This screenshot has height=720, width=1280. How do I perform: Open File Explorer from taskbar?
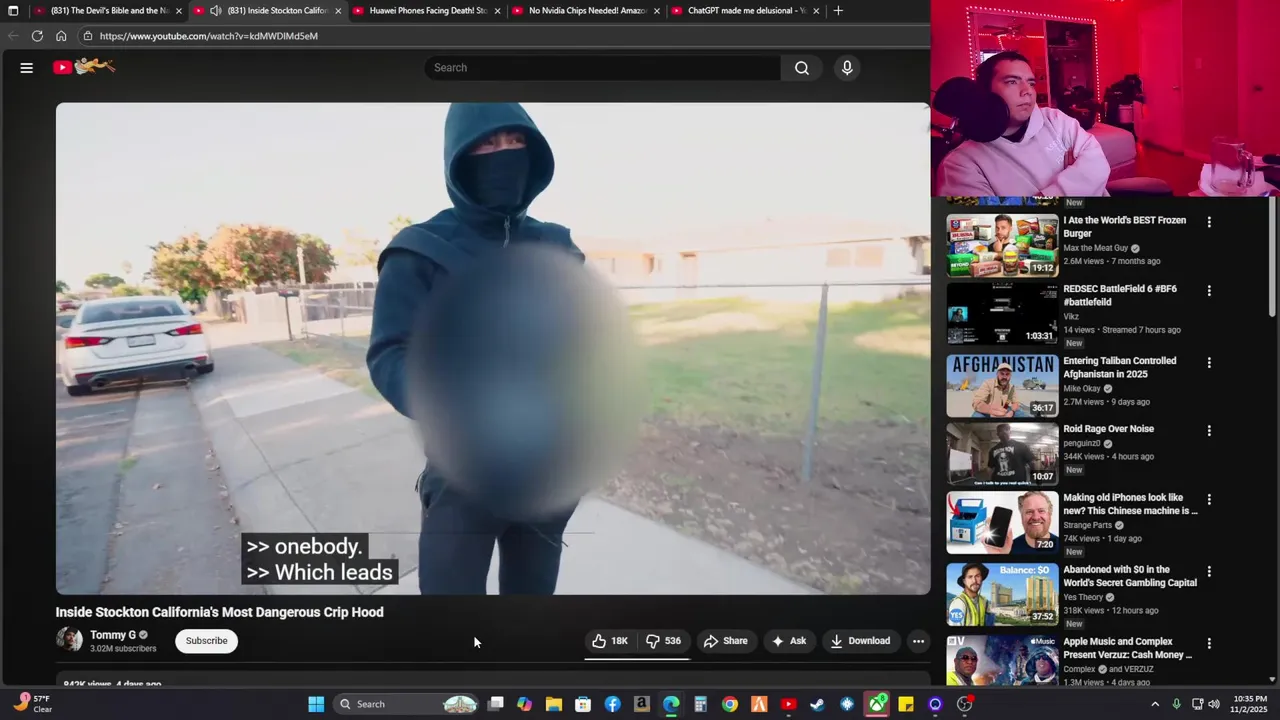(554, 704)
